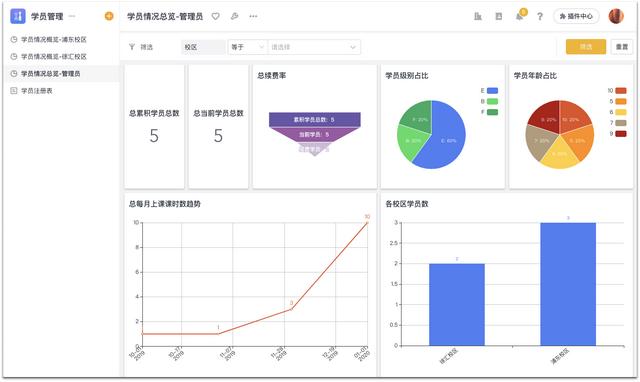Click legend swatch 6 in 学员年龄占比

click(621, 112)
